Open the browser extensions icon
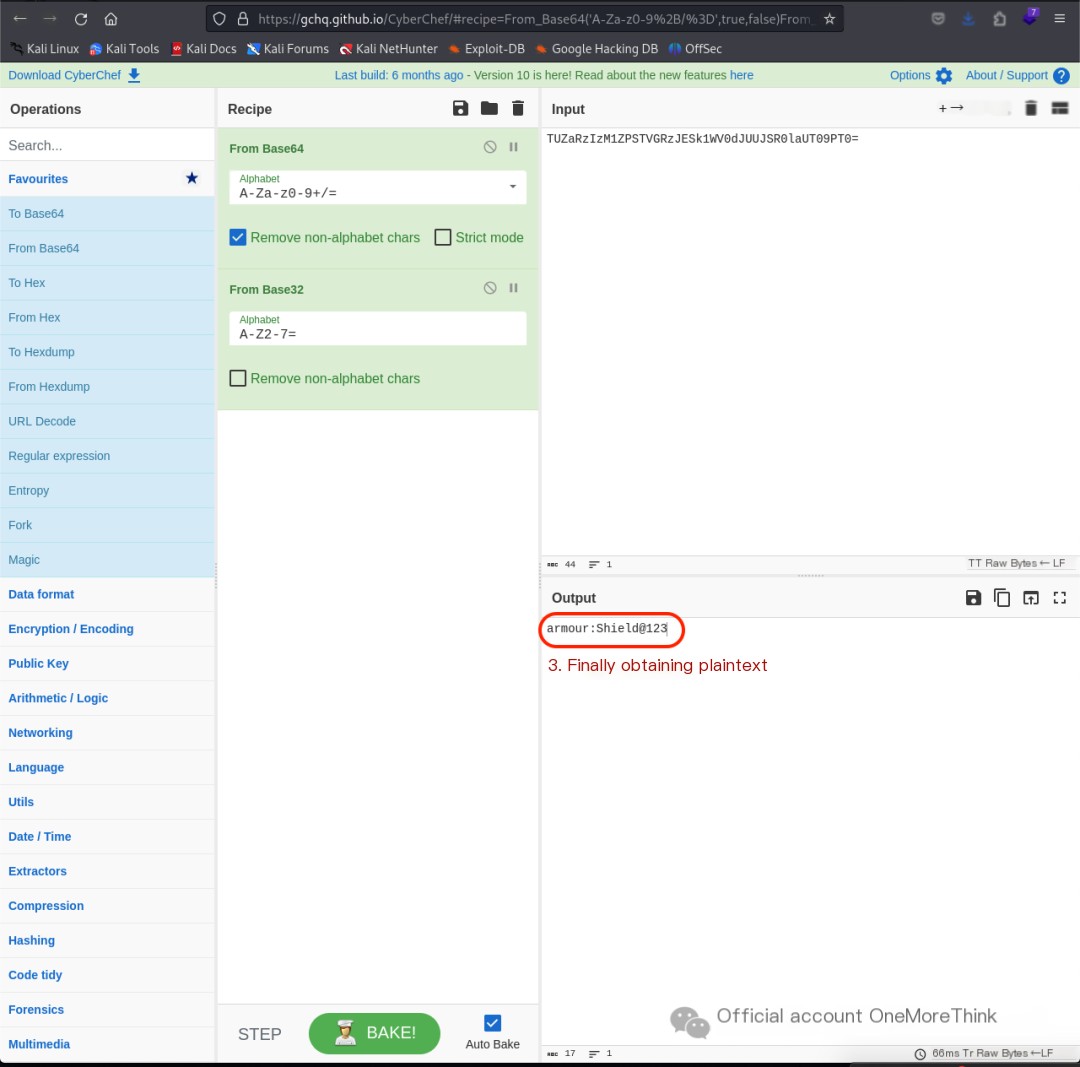The width and height of the screenshot is (1080, 1067). click(x=999, y=19)
